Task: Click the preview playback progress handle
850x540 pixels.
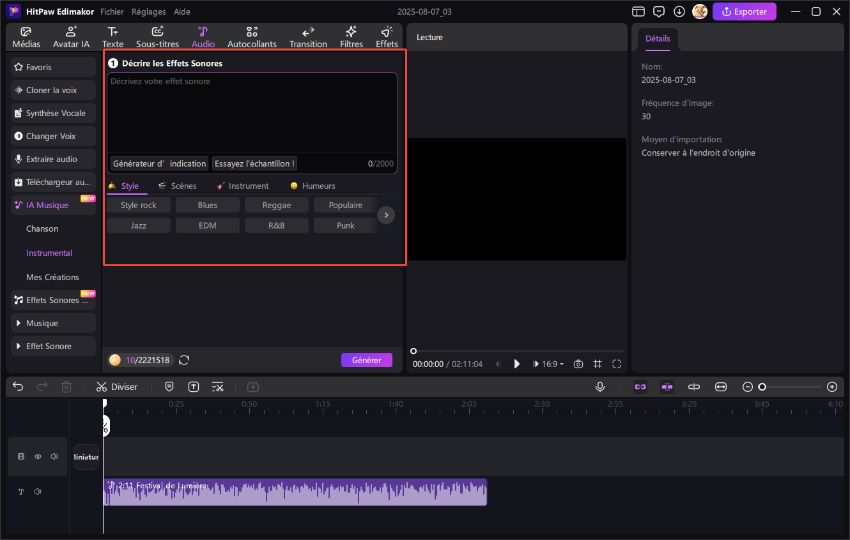Action: point(414,351)
